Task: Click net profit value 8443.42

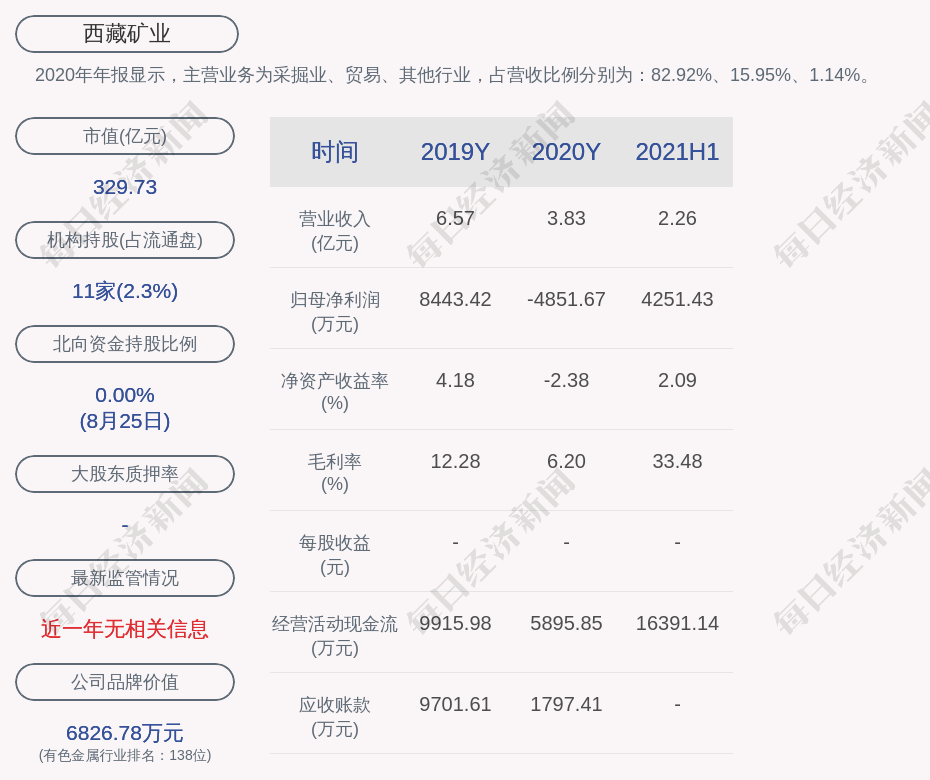Action: tap(455, 299)
